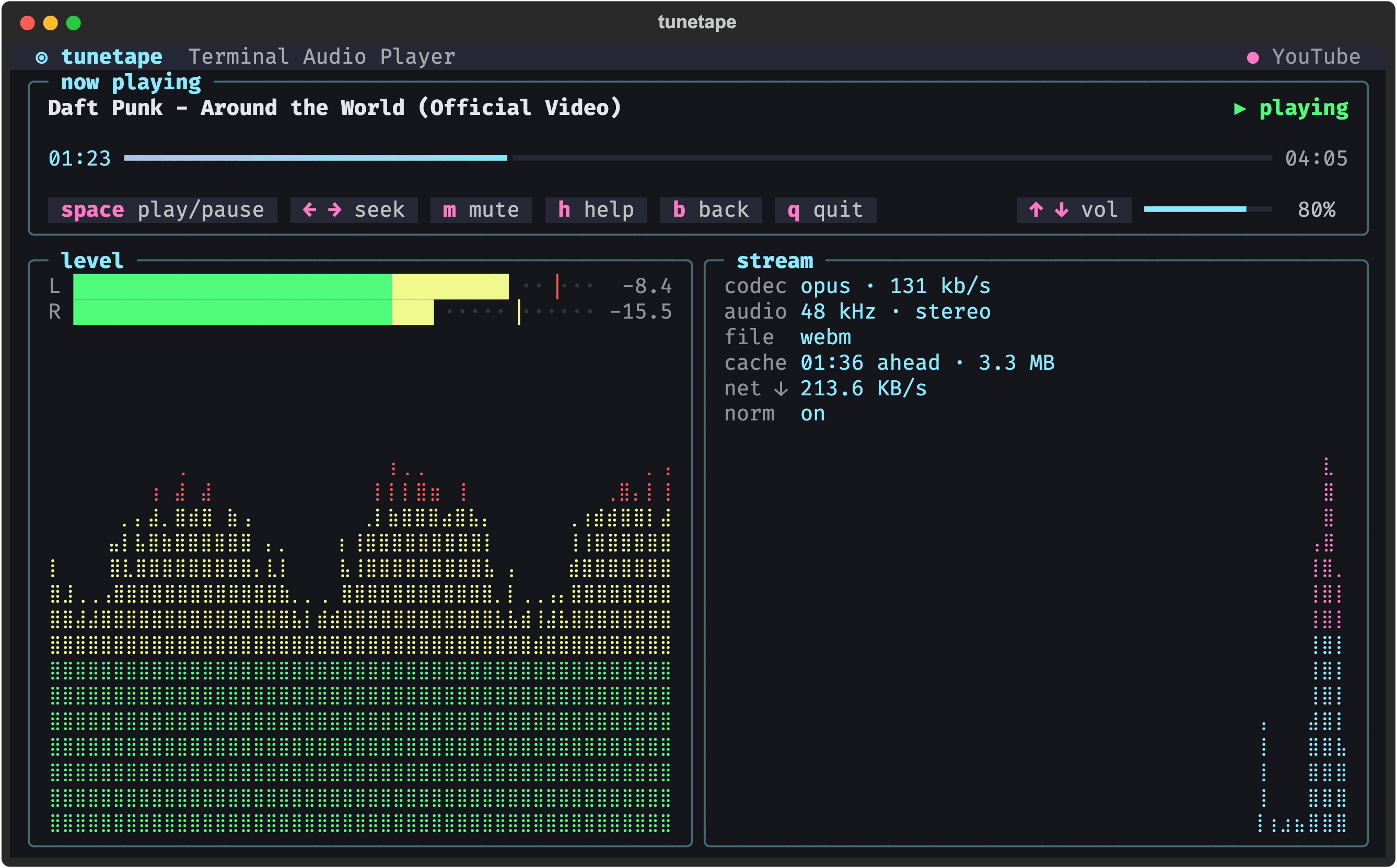Open help via the h help hint

[596, 210]
